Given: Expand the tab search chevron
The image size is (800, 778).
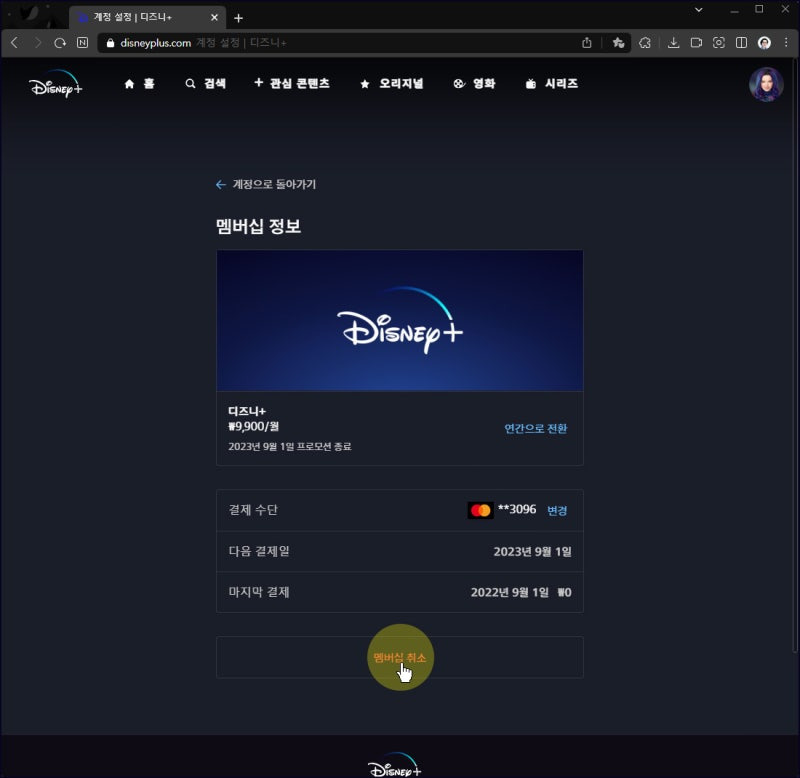Looking at the screenshot, I should (x=698, y=10).
